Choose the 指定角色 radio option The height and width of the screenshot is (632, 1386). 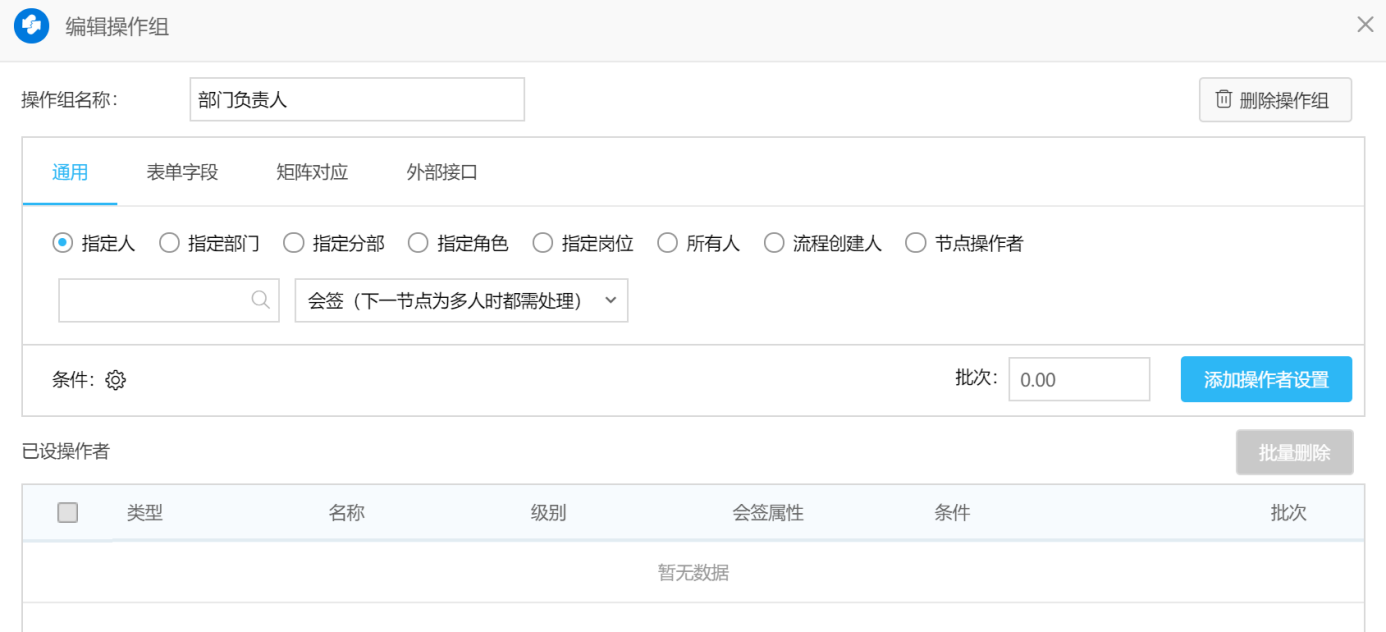[x=418, y=243]
